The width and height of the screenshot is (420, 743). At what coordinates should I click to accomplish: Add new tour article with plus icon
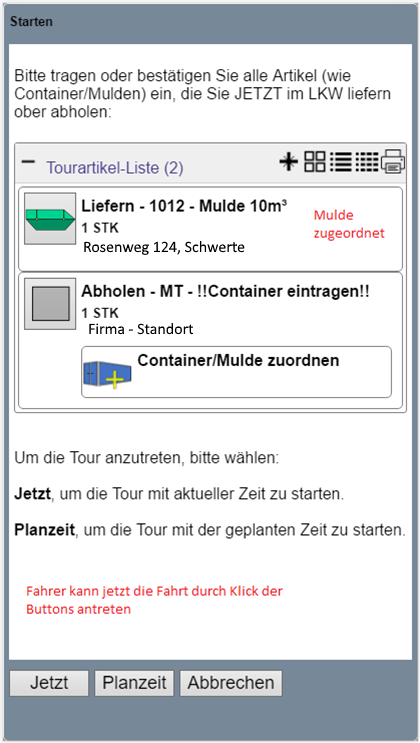coord(288,162)
